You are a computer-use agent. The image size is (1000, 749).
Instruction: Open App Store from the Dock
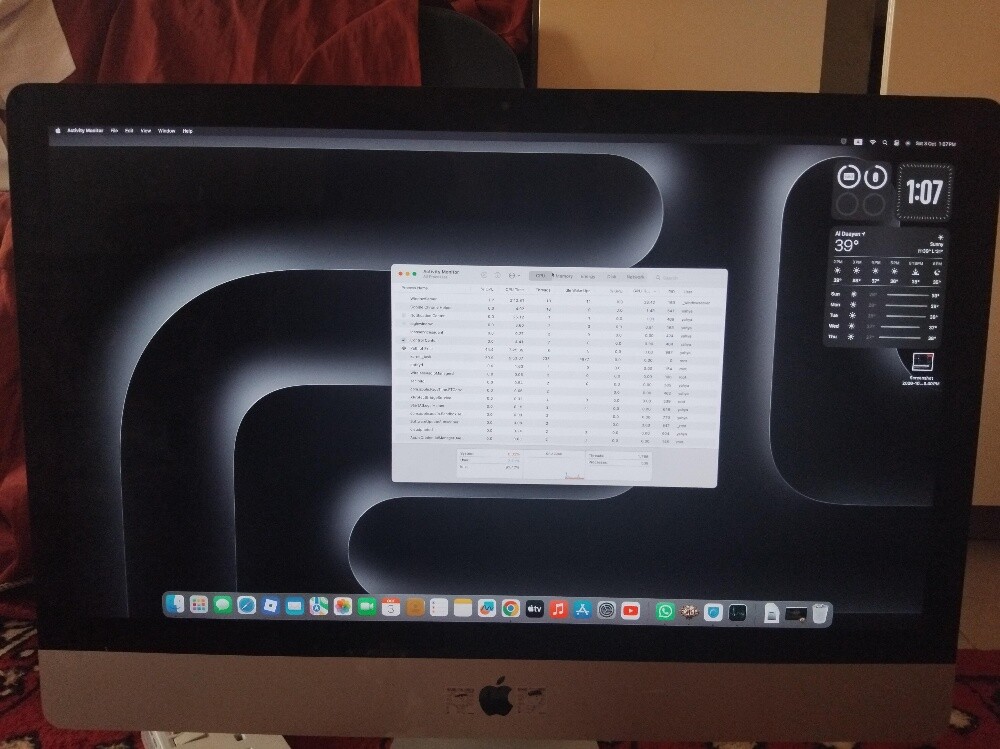(x=582, y=610)
